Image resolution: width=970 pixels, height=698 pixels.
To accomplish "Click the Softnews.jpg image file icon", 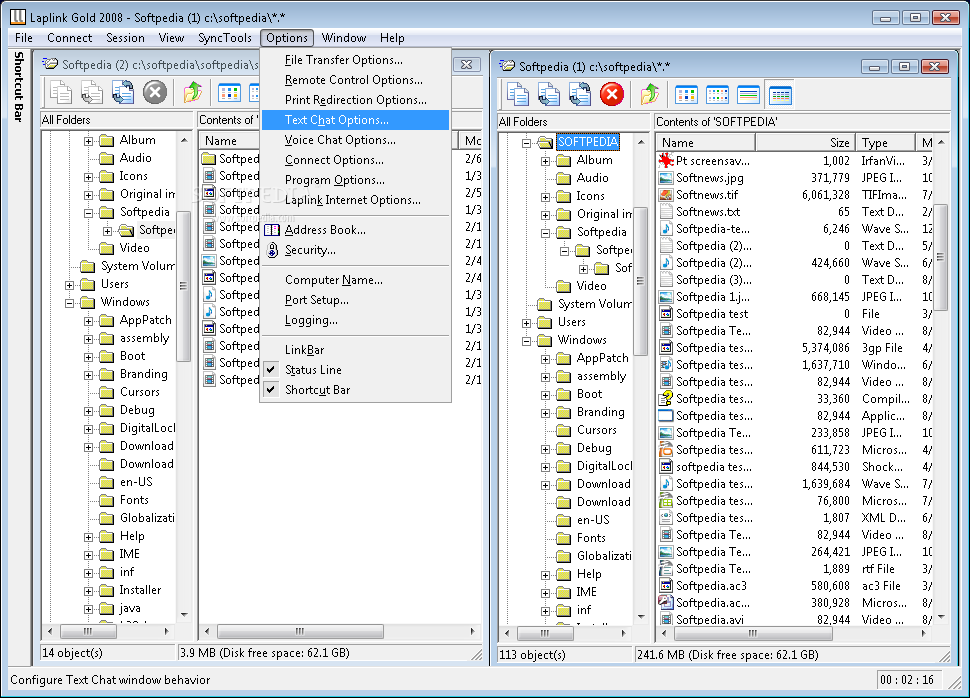I will click(x=666, y=178).
